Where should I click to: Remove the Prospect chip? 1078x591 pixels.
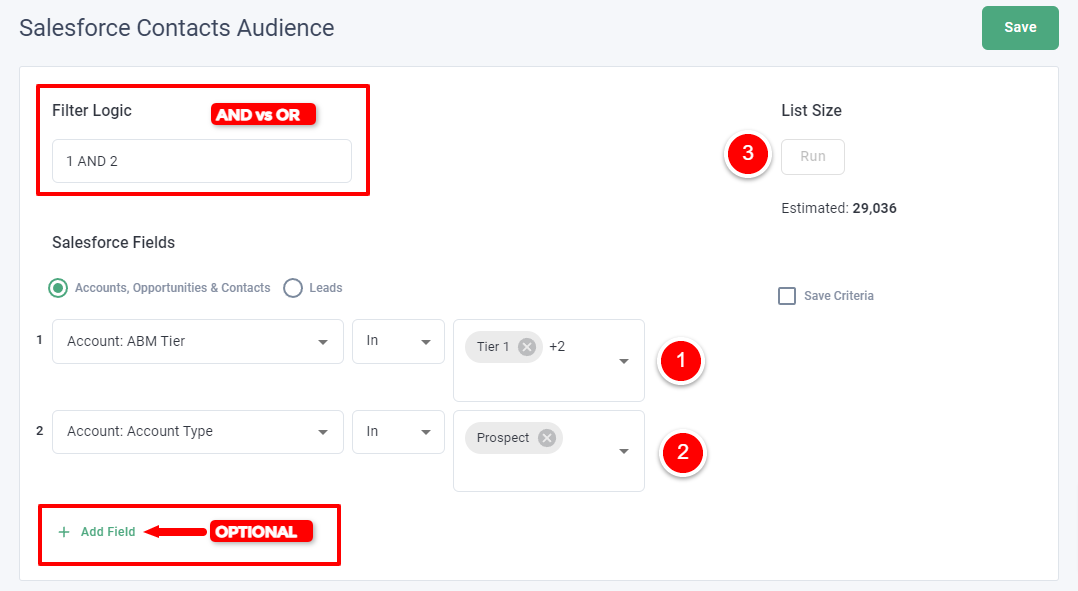click(547, 438)
